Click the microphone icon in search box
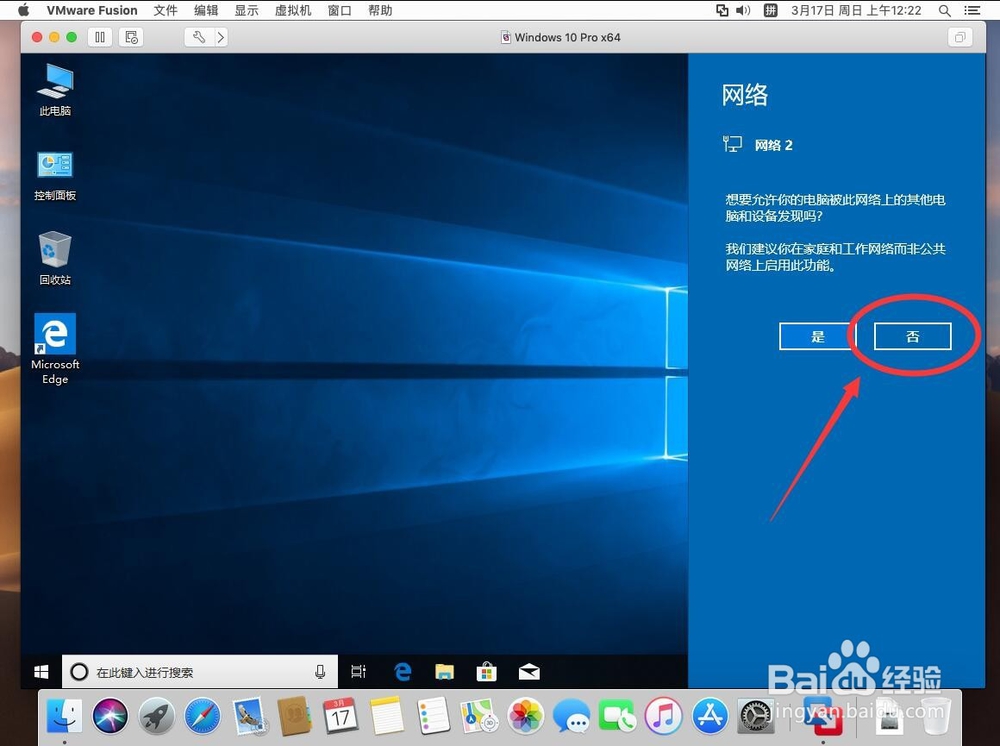The height and width of the screenshot is (746, 1000). 320,671
